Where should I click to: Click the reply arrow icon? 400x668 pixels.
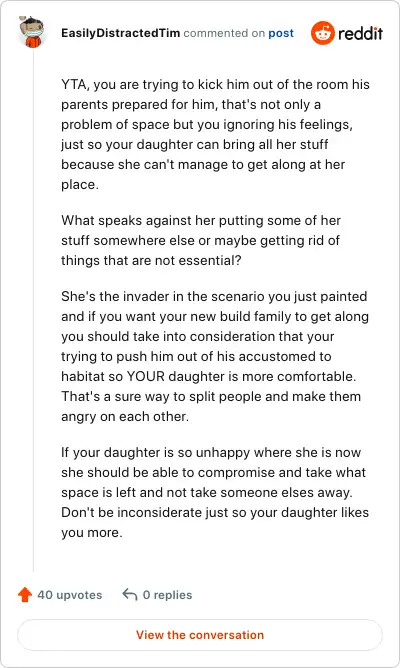tap(129, 594)
